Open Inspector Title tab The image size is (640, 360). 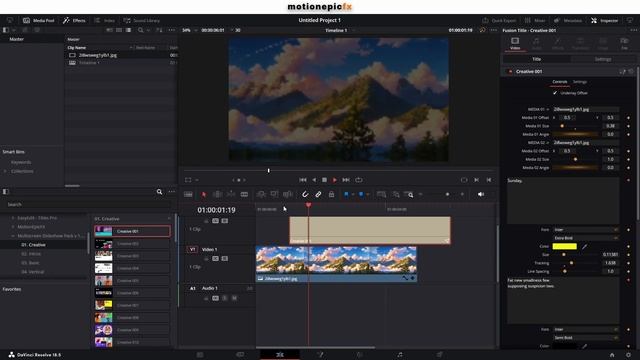[536, 59]
